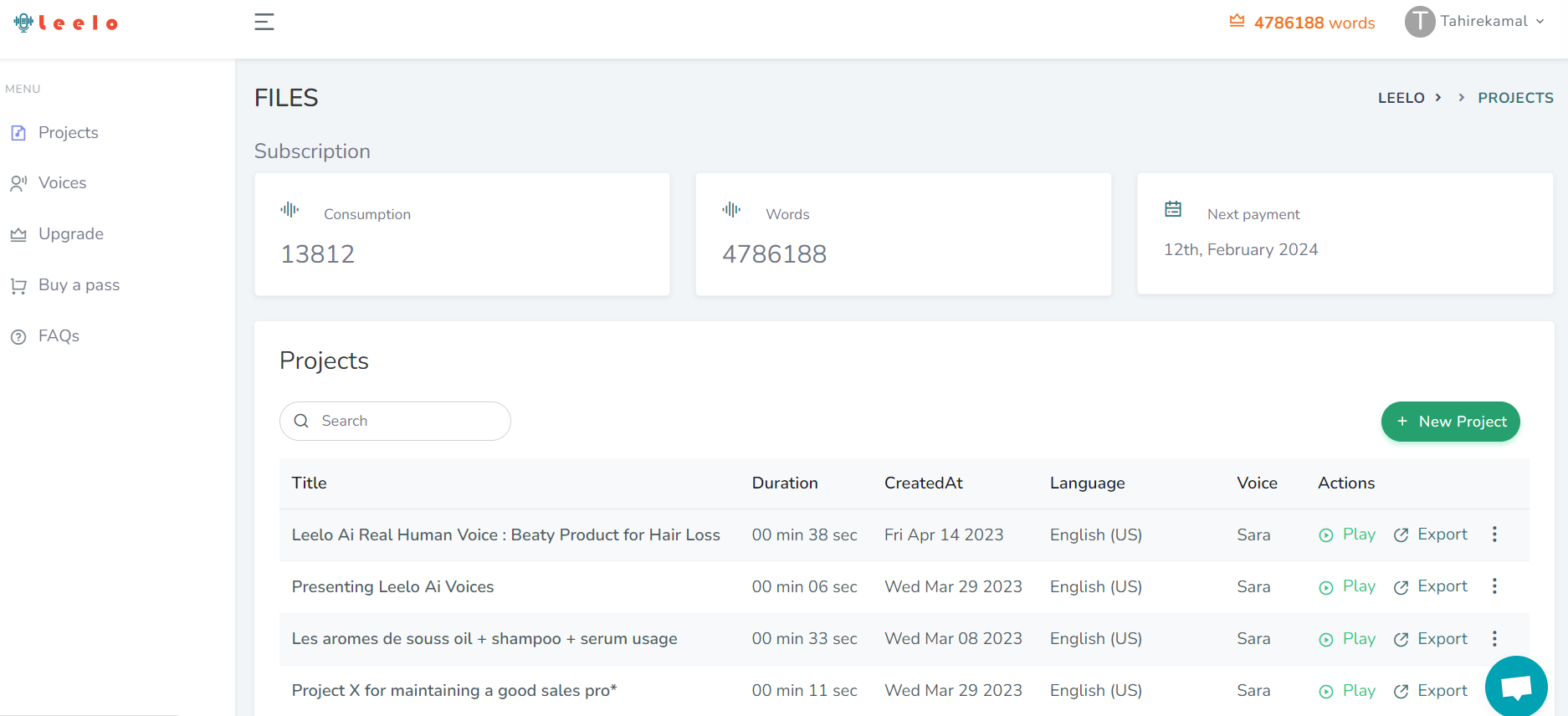
Task: Open Voices in the sidebar menu
Action: click(x=62, y=182)
